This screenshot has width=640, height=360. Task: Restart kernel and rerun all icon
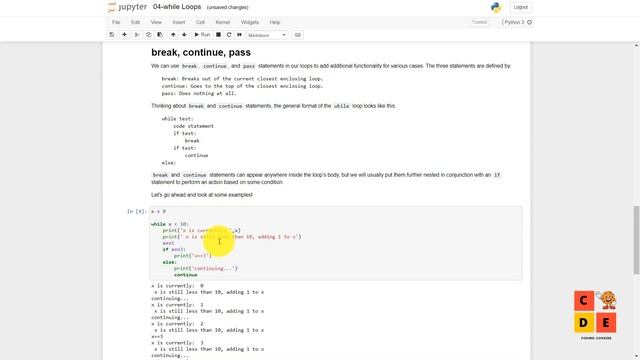click(x=240, y=35)
